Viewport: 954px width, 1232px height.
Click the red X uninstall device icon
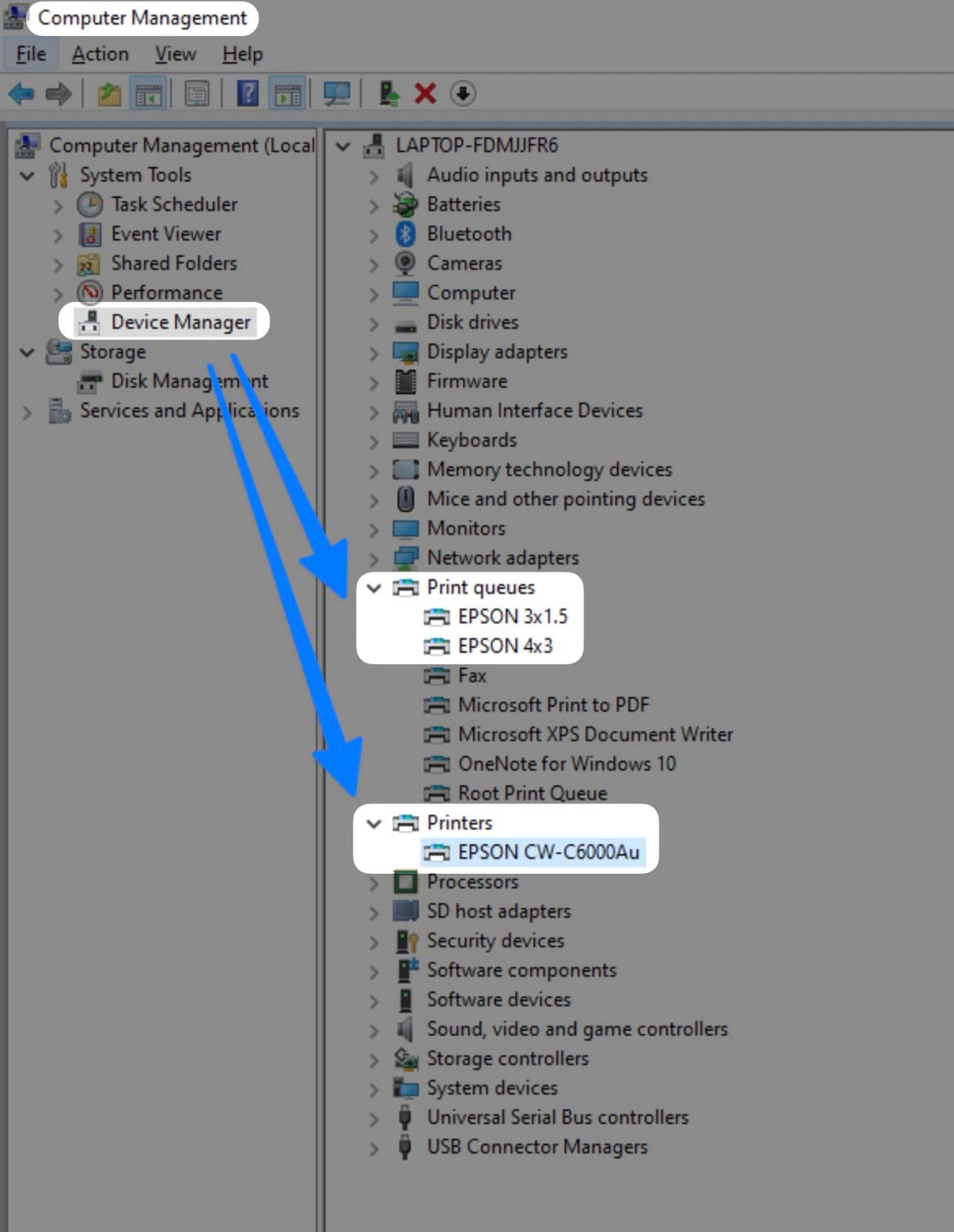pyautogui.click(x=425, y=94)
